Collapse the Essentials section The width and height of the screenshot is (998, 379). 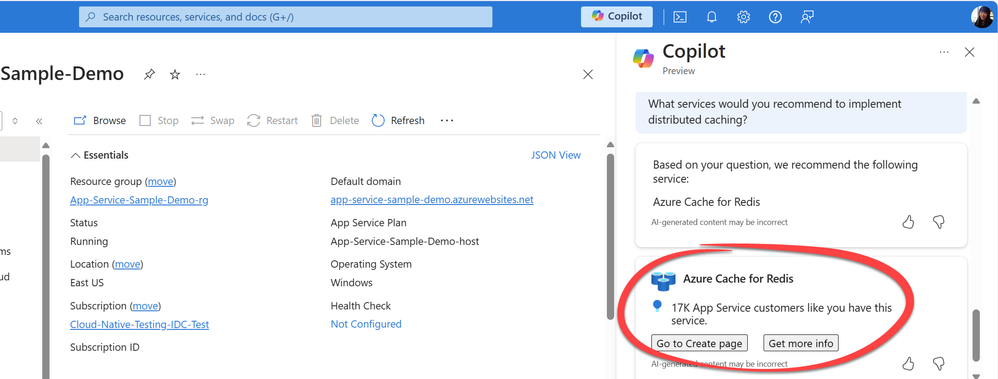tap(99, 155)
